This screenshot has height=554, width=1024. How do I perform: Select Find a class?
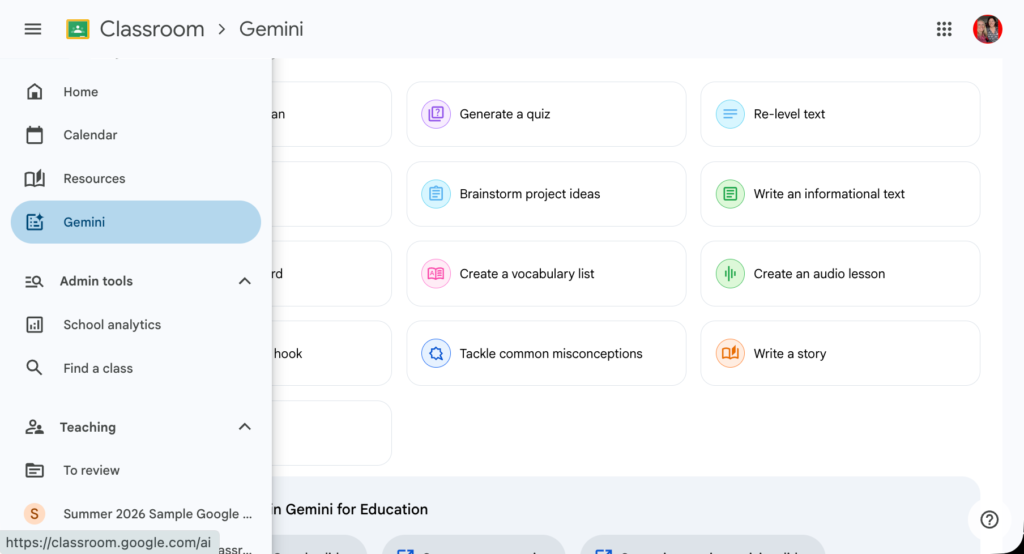pos(136,368)
